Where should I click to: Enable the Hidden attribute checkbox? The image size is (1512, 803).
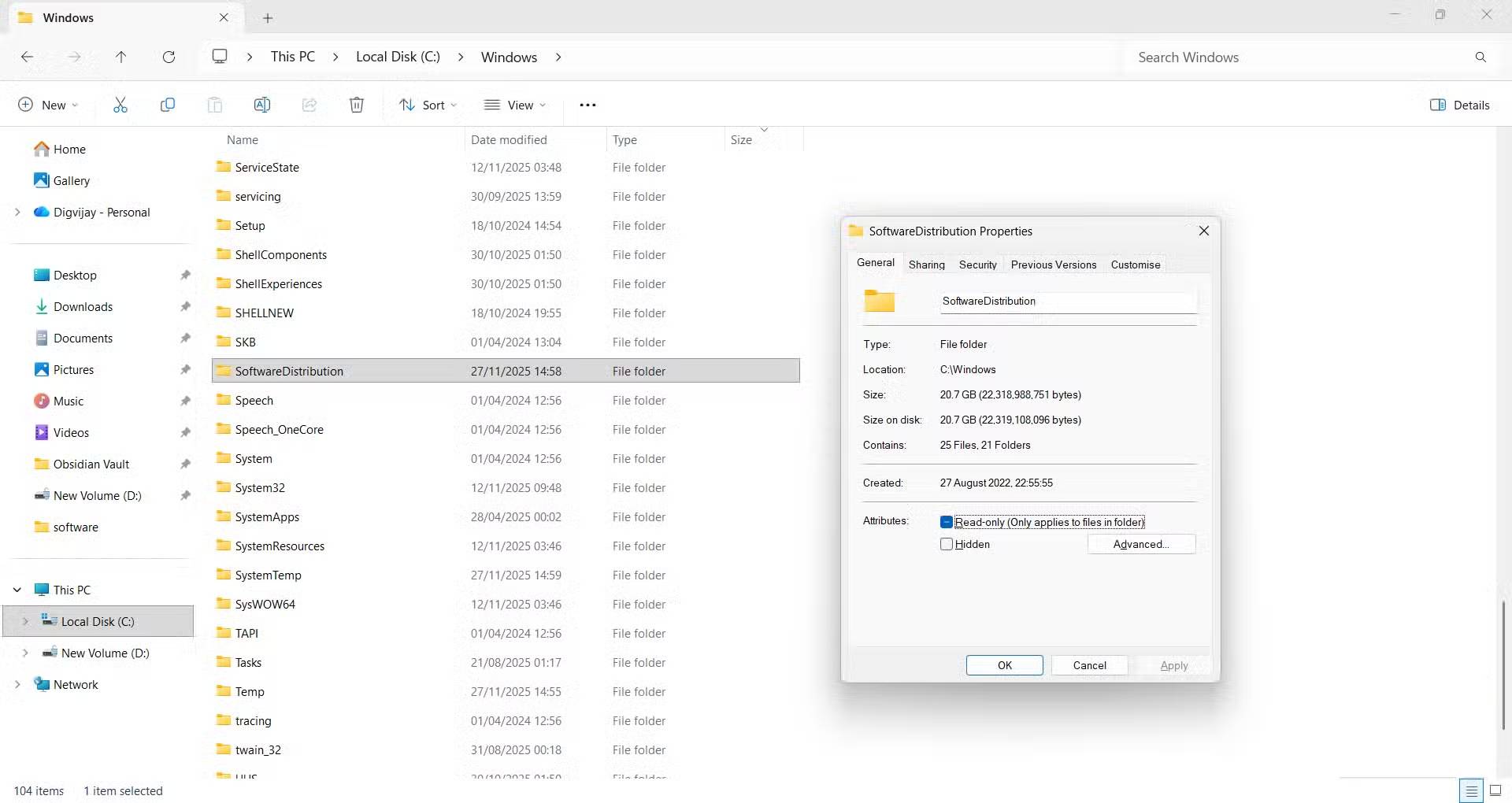click(947, 544)
